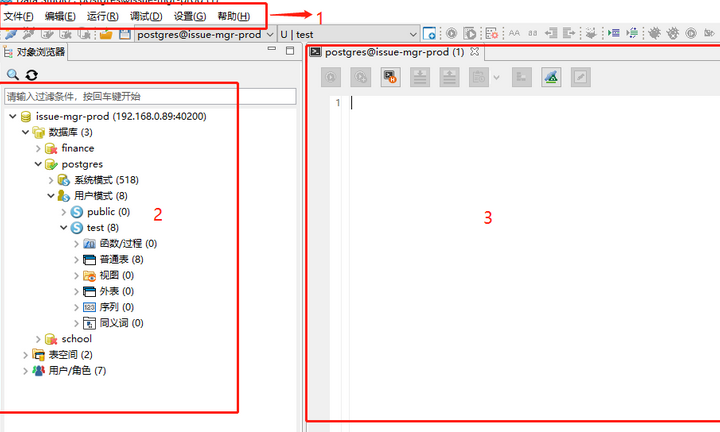Select 同义词 (0) in the tree
The width and height of the screenshot is (720, 432).
coord(122,323)
